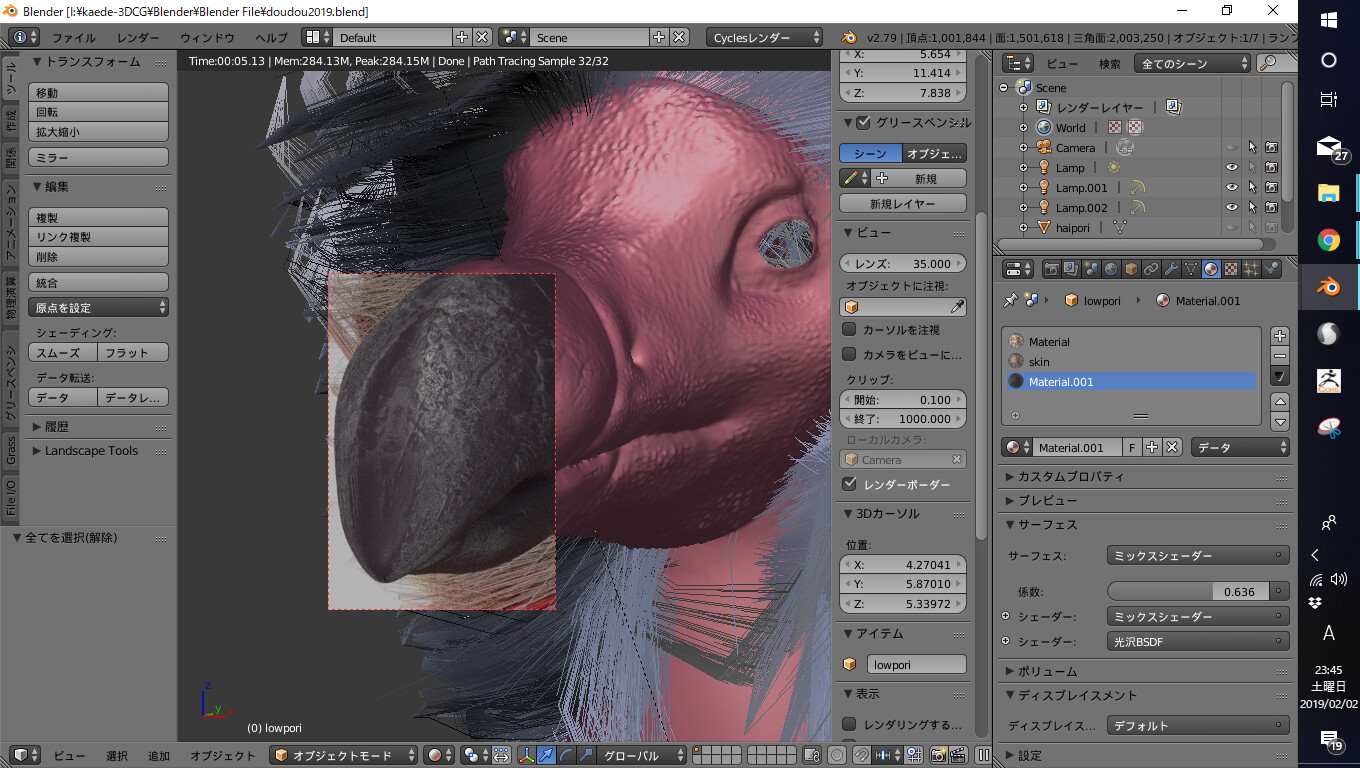
Task: Open glossy BSDF shader dropdown
Action: [1198, 642]
